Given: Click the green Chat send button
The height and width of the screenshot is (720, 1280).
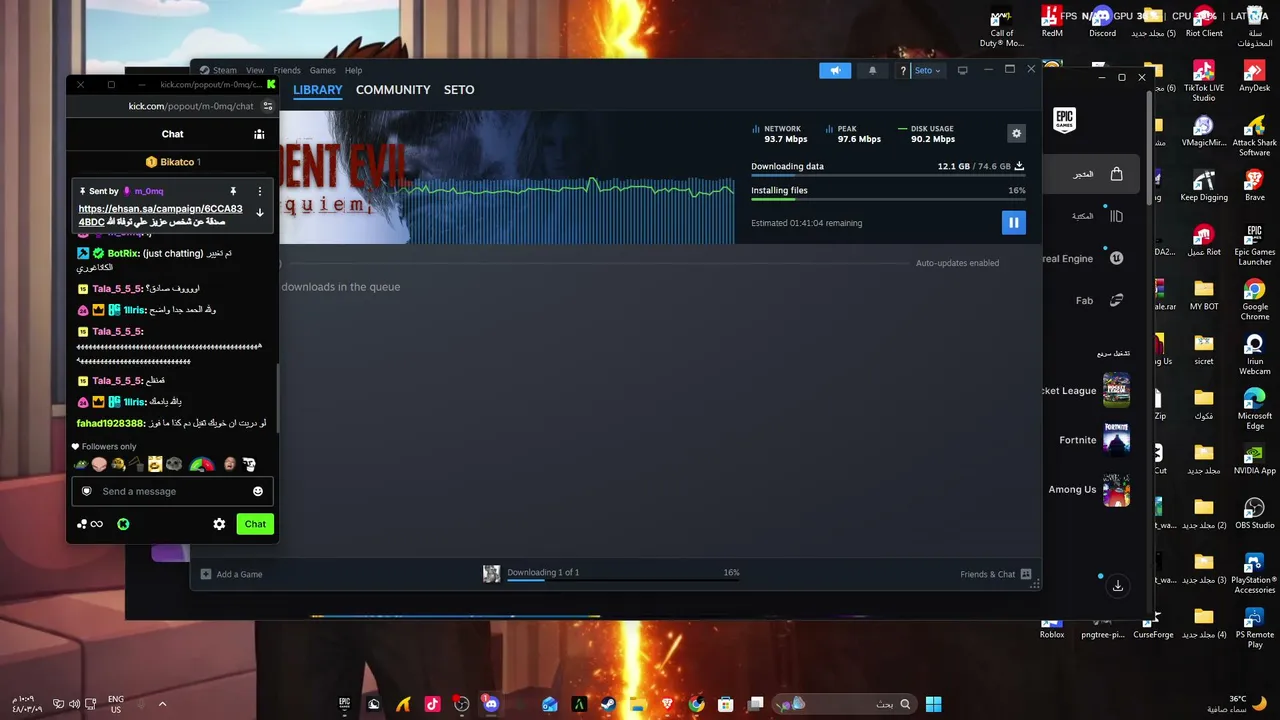Looking at the screenshot, I should [255, 524].
